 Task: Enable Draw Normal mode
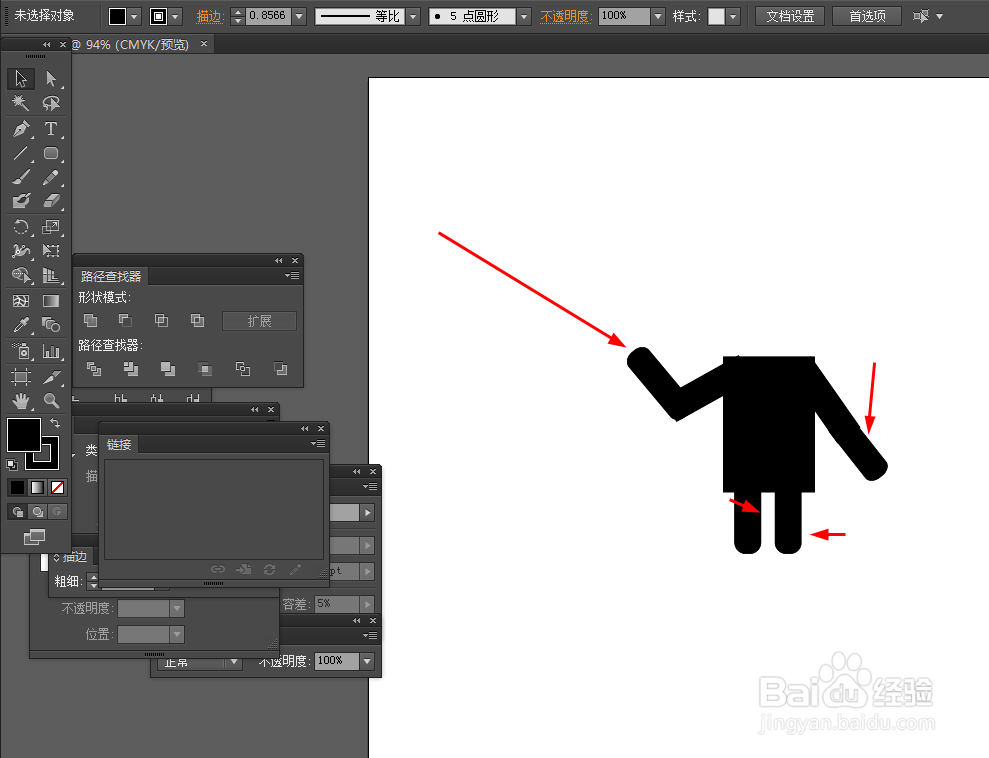(18, 511)
